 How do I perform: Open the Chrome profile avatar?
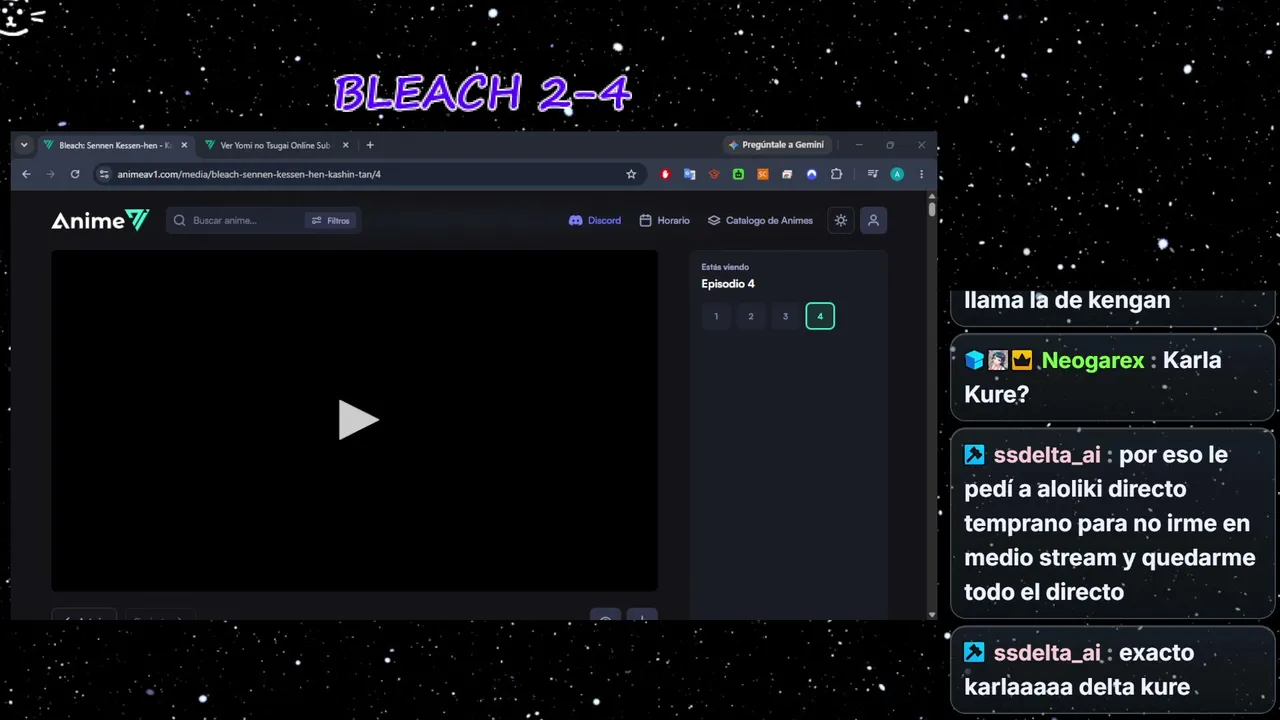coord(897,174)
